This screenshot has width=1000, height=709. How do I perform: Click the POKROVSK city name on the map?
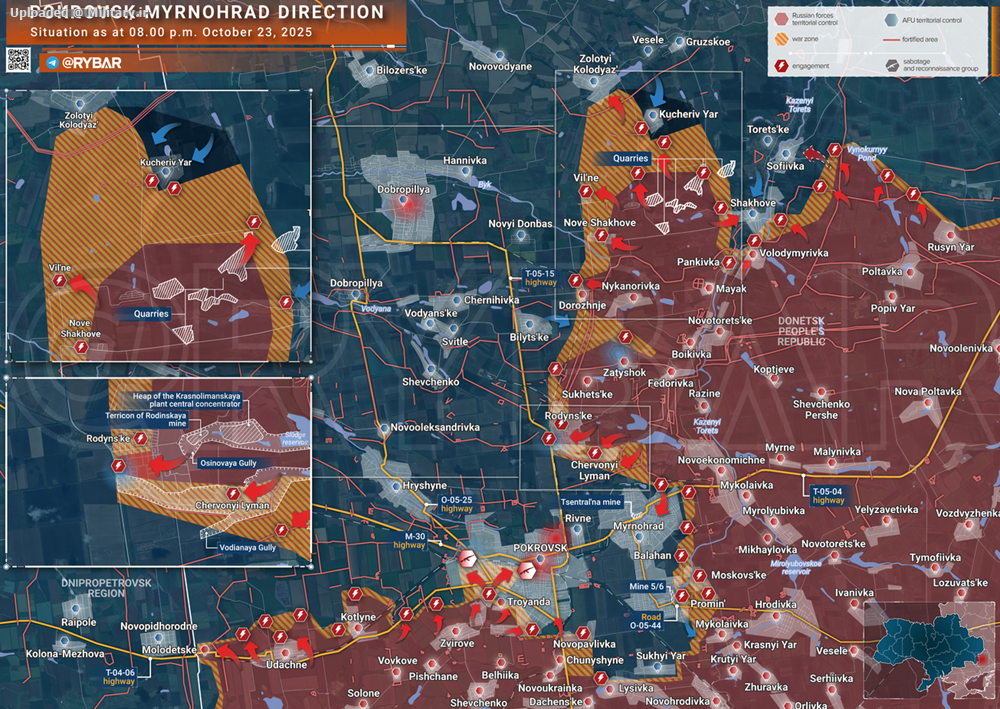539,549
